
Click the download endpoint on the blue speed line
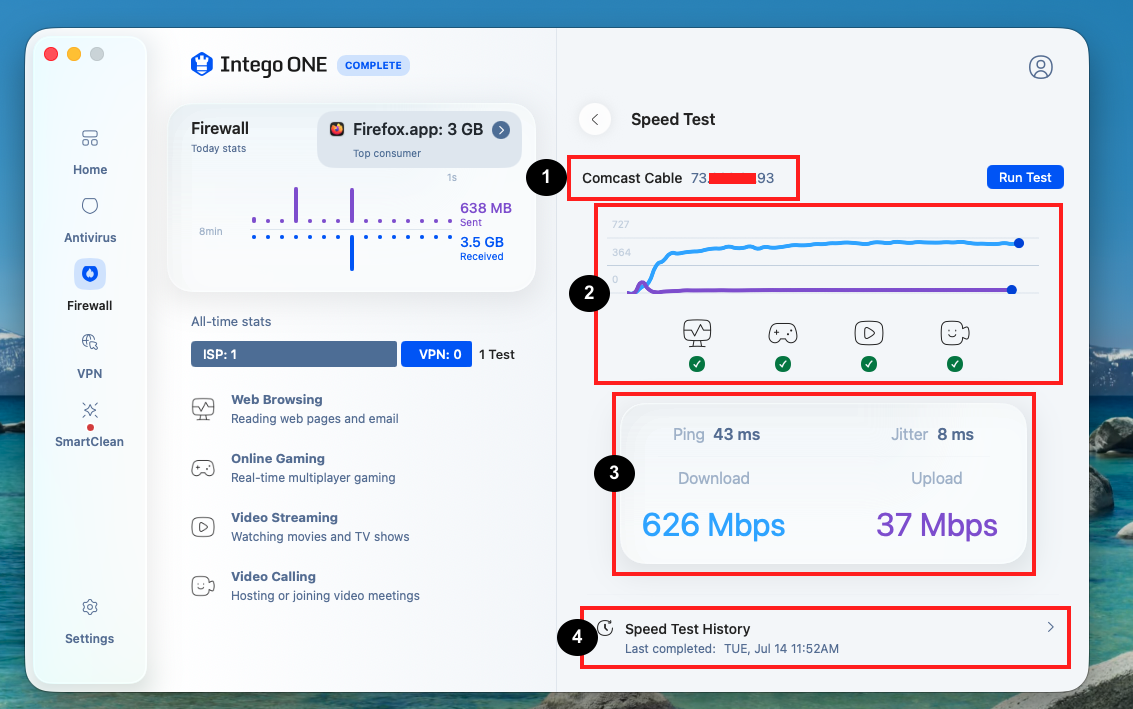pos(1019,243)
